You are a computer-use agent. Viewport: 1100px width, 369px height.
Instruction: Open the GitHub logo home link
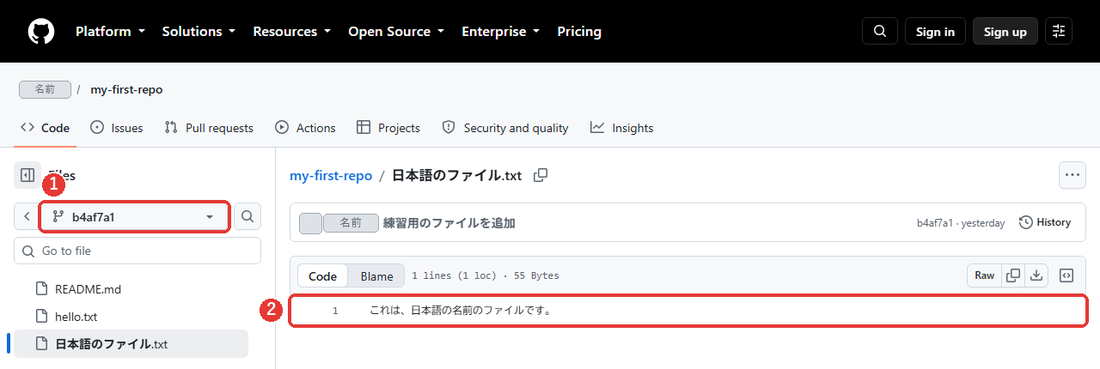[41, 32]
